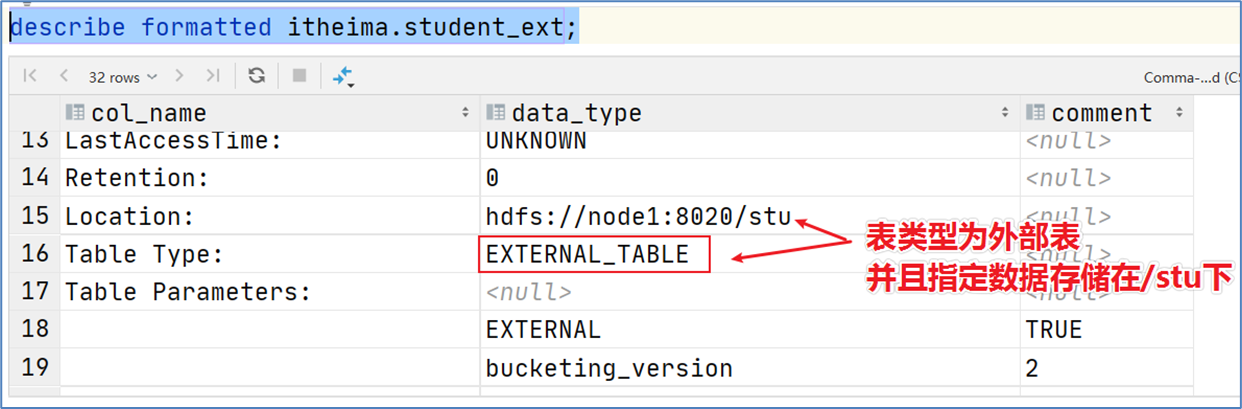This screenshot has width=1242, height=409.
Task: Click the describe formatted SQL statement
Action: 294,27
